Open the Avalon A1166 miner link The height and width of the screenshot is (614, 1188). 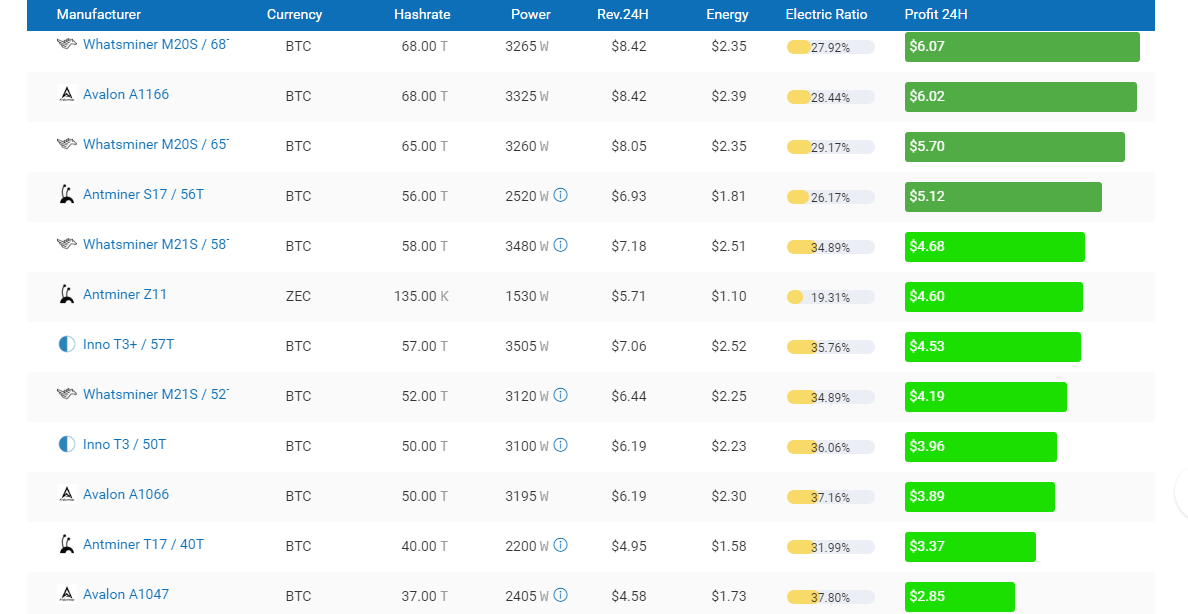tap(126, 94)
